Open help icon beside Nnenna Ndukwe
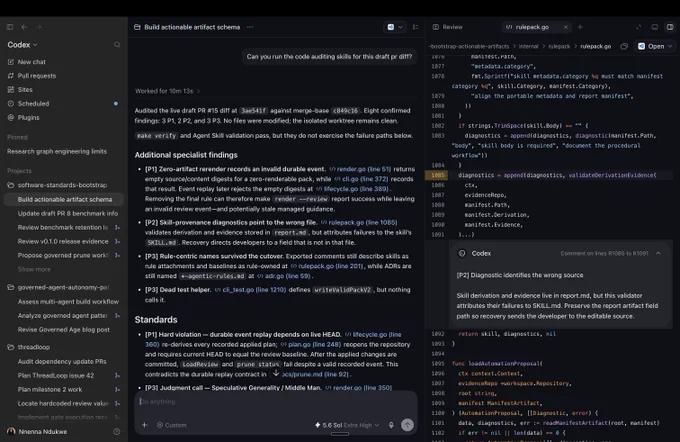The height and width of the screenshot is (442, 680). 117,432
